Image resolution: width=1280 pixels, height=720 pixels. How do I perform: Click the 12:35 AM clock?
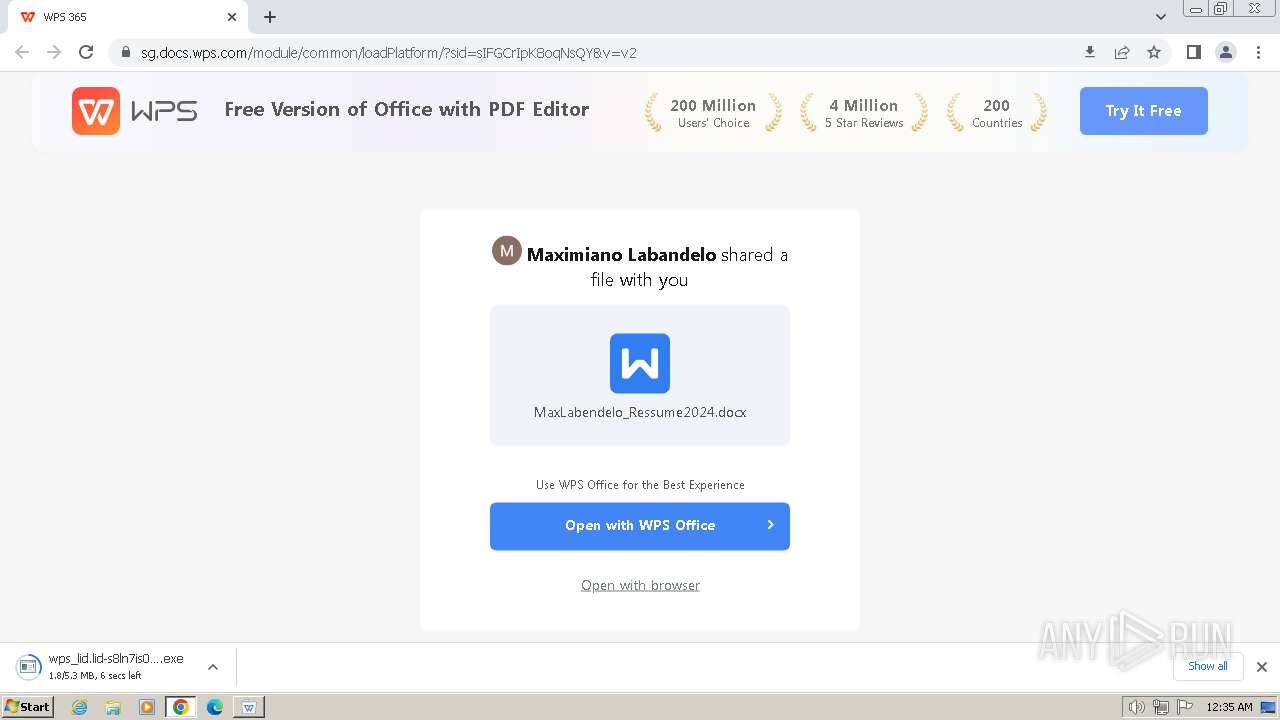click(x=1229, y=707)
